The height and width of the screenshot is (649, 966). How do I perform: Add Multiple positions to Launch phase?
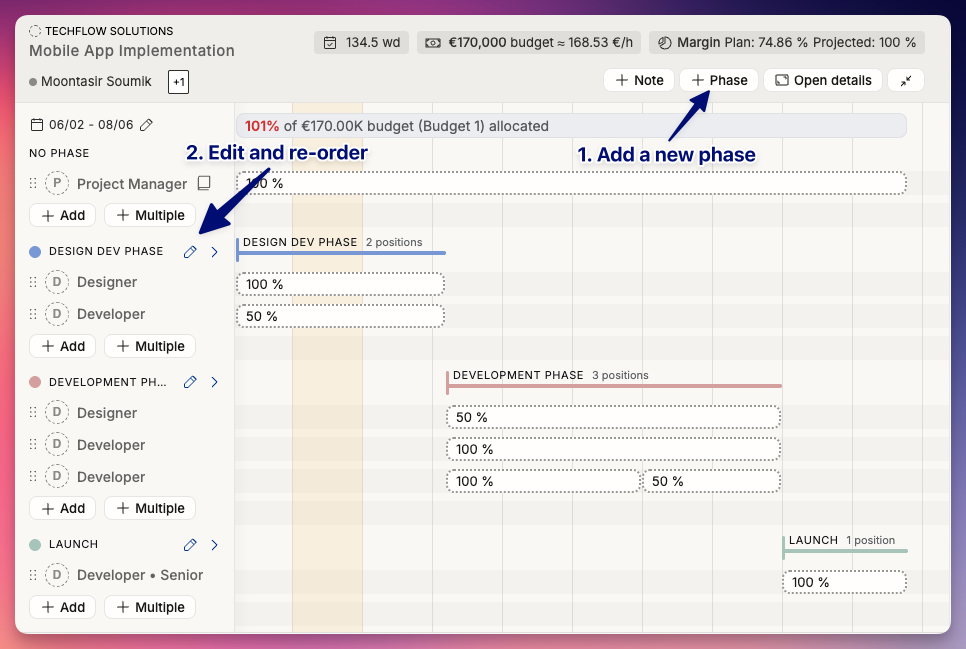(150, 607)
